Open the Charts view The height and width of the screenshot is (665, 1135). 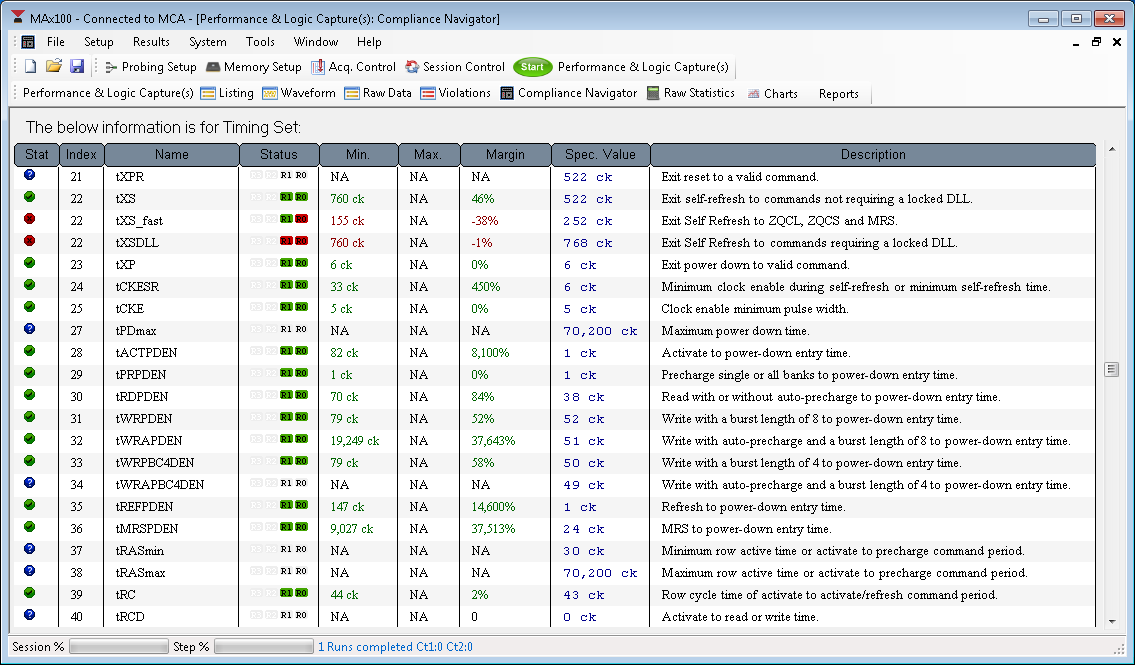pos(771,94)
